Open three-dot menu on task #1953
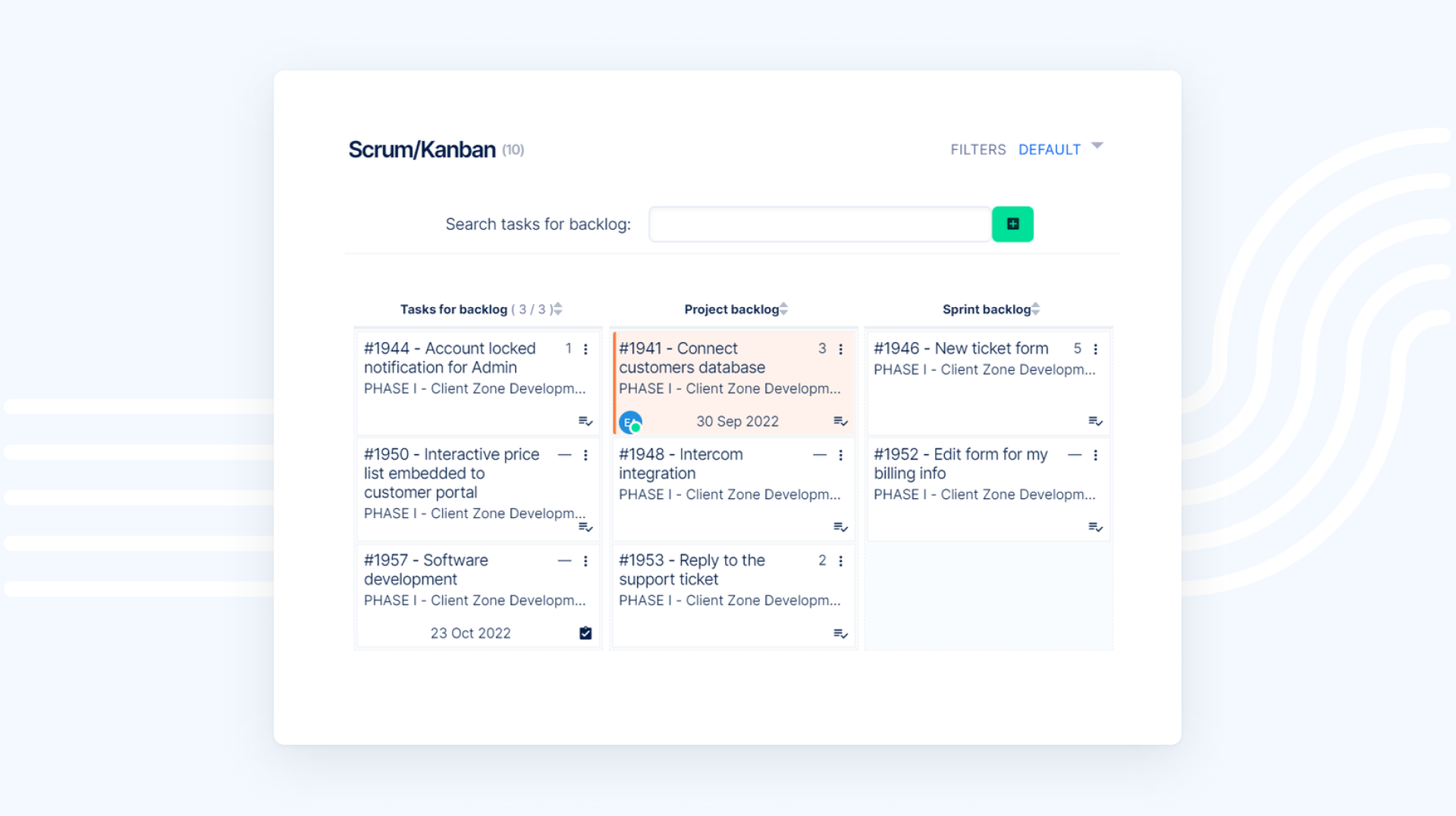Viewport: 1456px width, 816px height. pyautogui.click(x=840, y=561)
